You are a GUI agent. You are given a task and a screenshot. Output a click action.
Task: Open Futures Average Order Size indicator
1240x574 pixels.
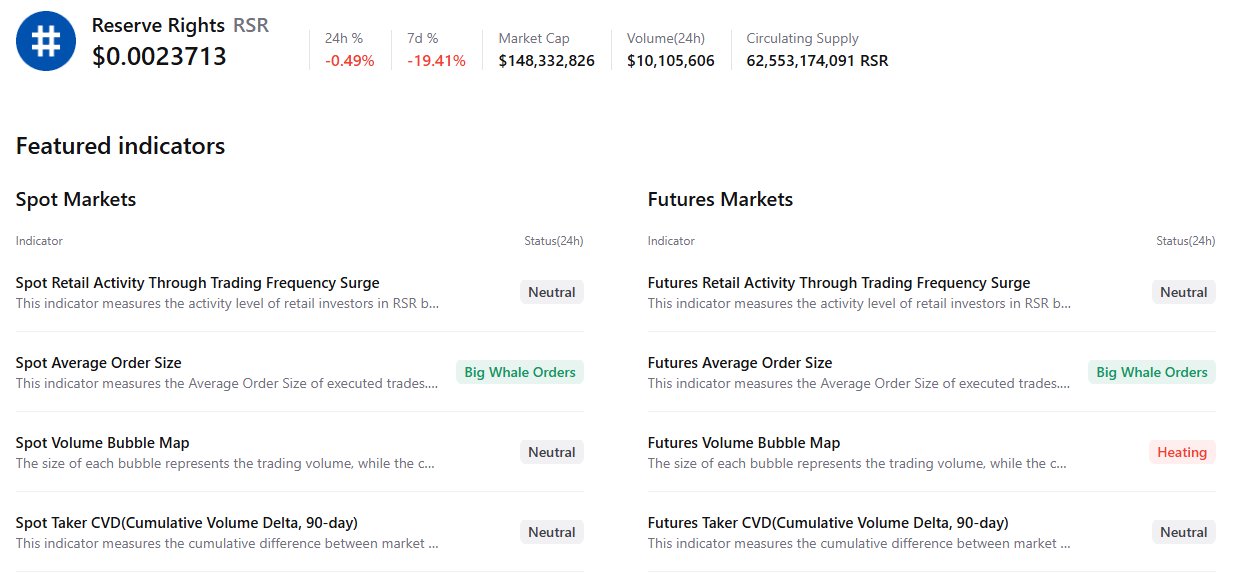click(x=739, y=363)
